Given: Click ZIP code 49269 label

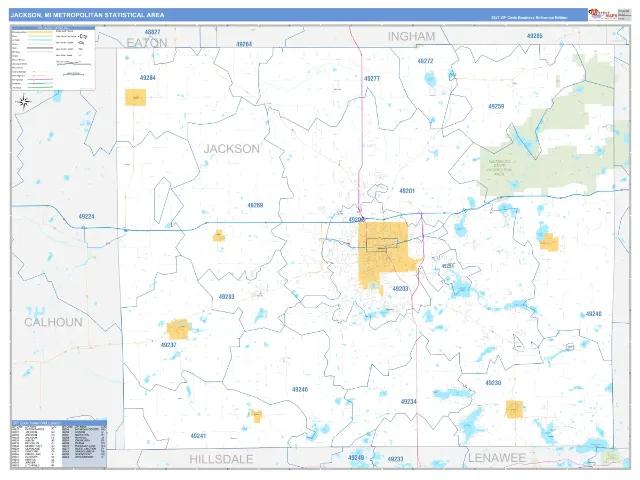Looking at the screenshot, I should click(256, 205).
